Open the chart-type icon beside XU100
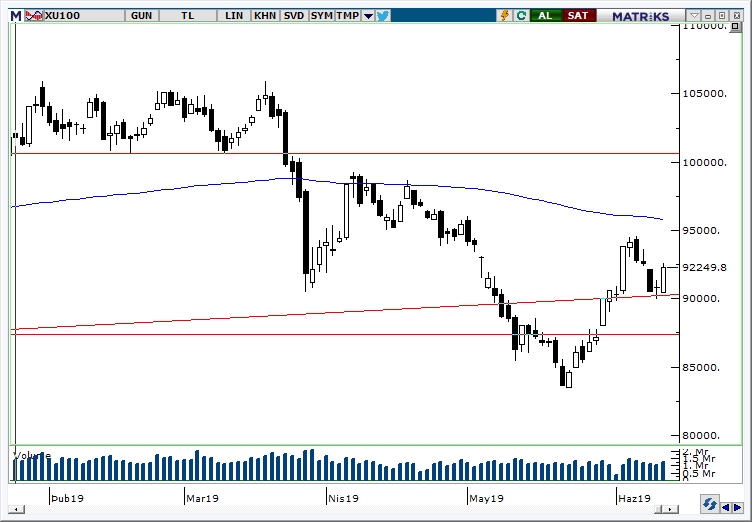752x522 pixels. click(34, 16)
